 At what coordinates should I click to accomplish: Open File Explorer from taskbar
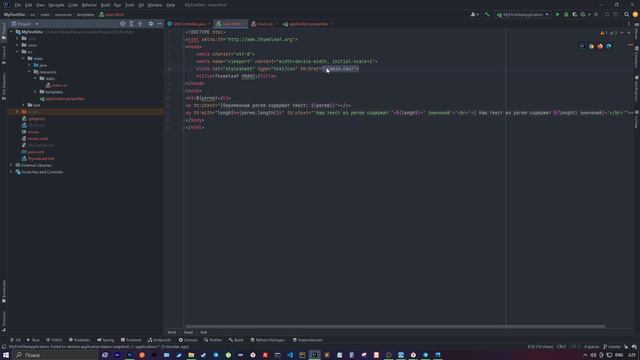coord(191,355)
